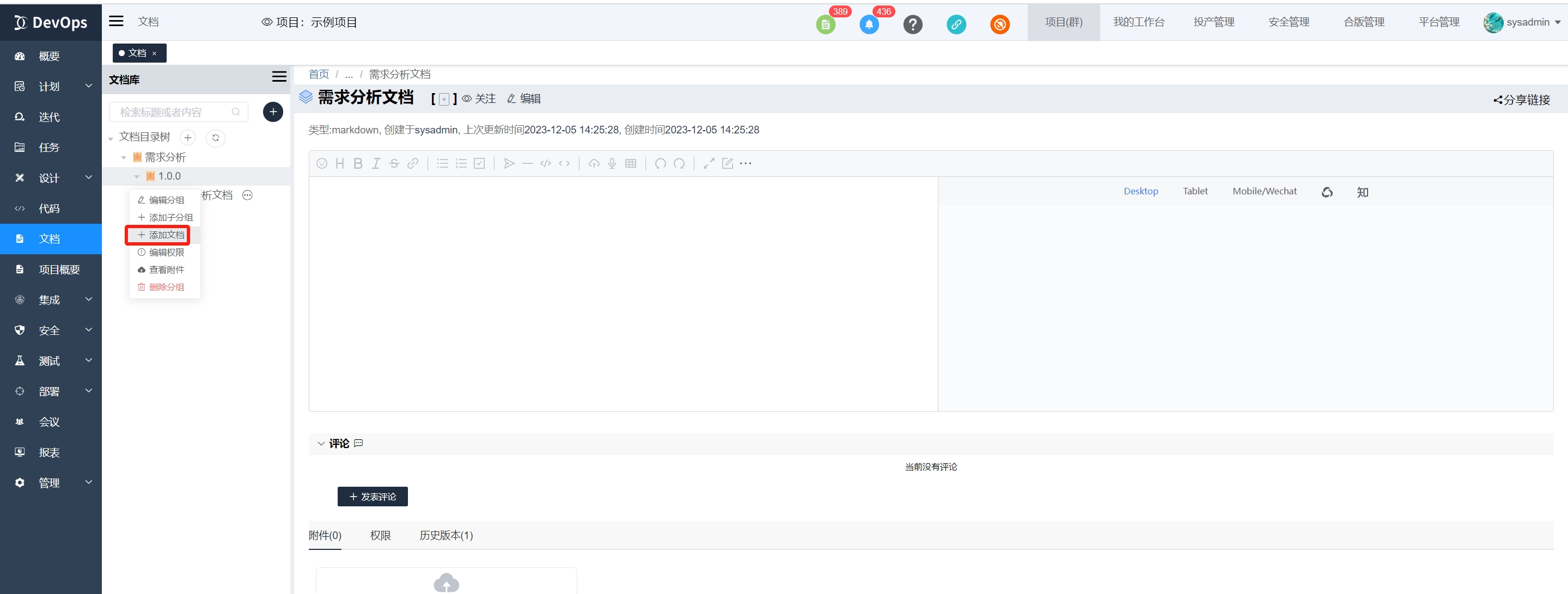Viewport: 1568px width, 594px height.
Task: Insert a task list checkbox item
Action: tap(480, 163)
